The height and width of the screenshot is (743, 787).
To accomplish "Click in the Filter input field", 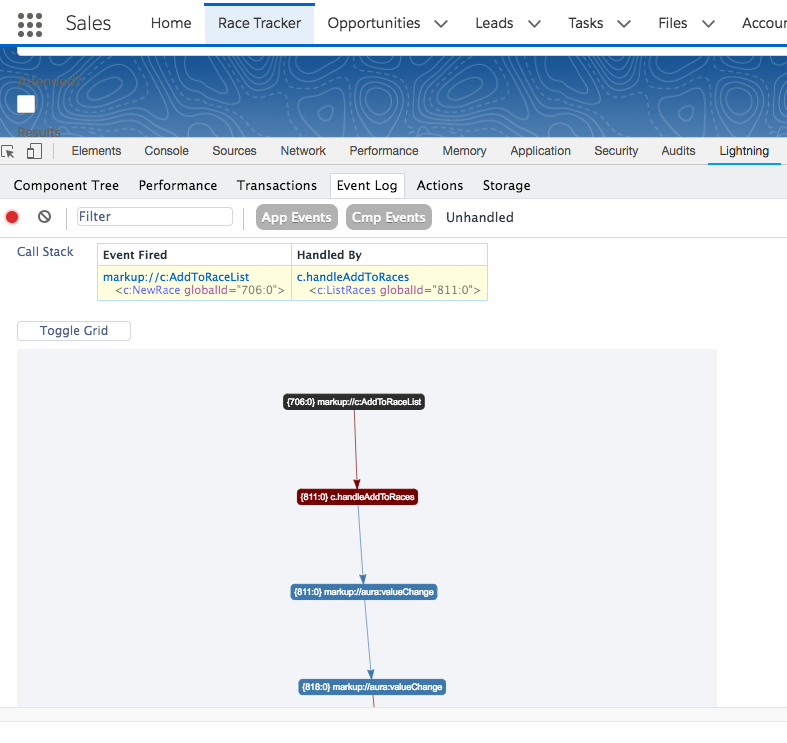I will [154, 217].
